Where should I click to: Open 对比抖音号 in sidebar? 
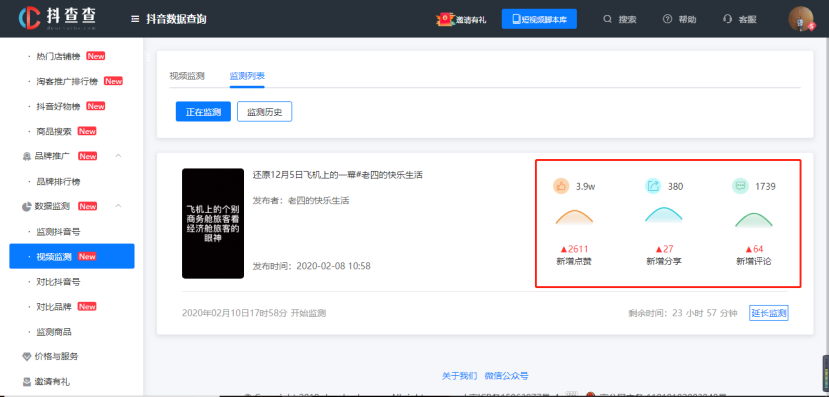point(58,282)
